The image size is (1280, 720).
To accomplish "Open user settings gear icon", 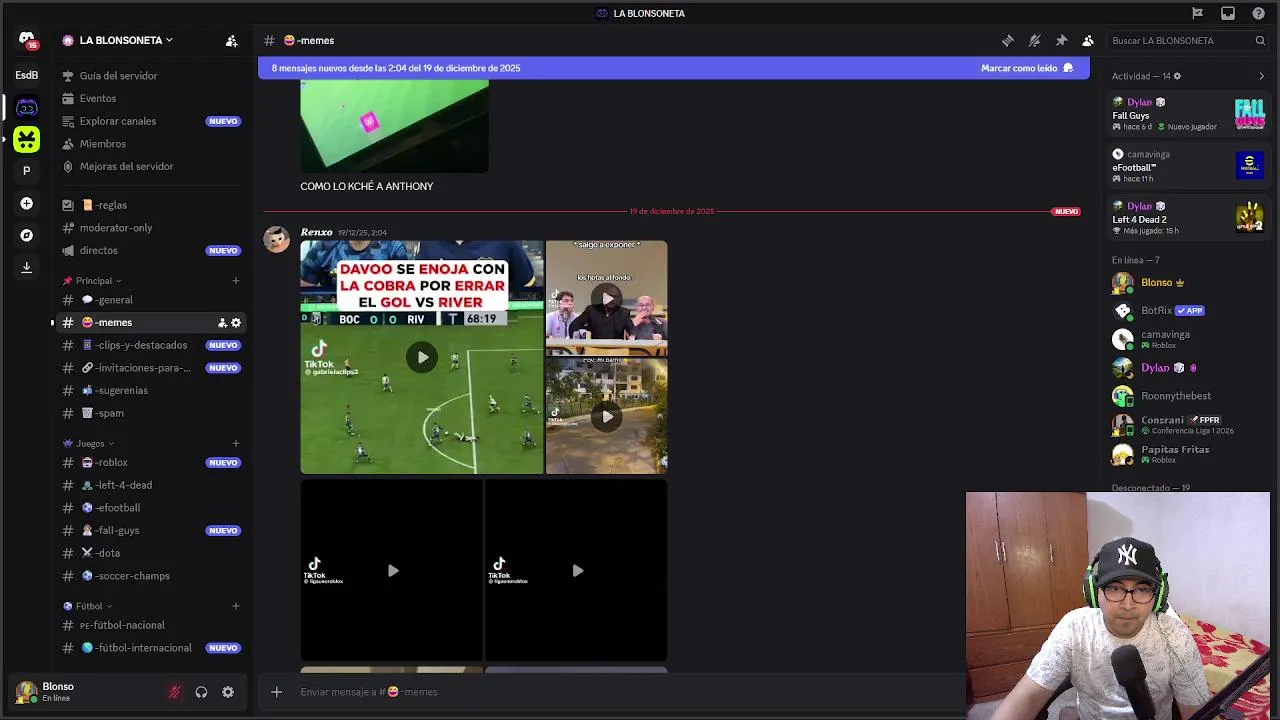I will pyautogui.click(x=228, y=692).
